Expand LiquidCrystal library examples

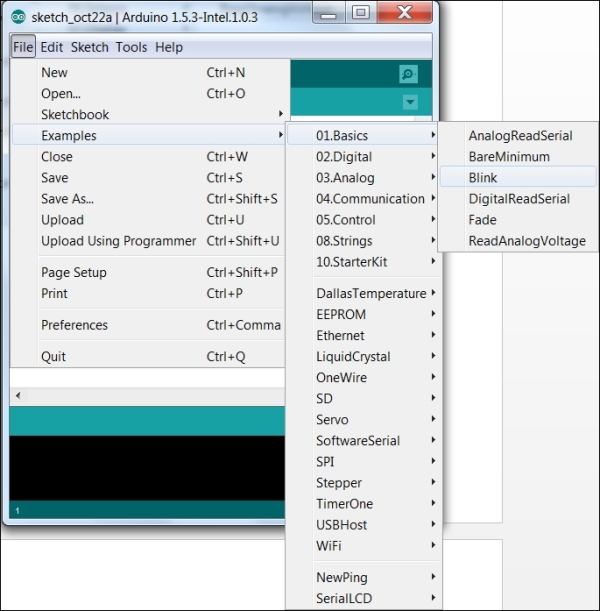click(363, 357)
